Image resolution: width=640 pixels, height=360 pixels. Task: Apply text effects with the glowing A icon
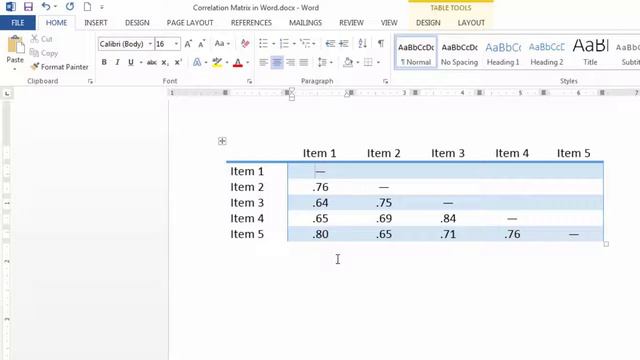197,62
